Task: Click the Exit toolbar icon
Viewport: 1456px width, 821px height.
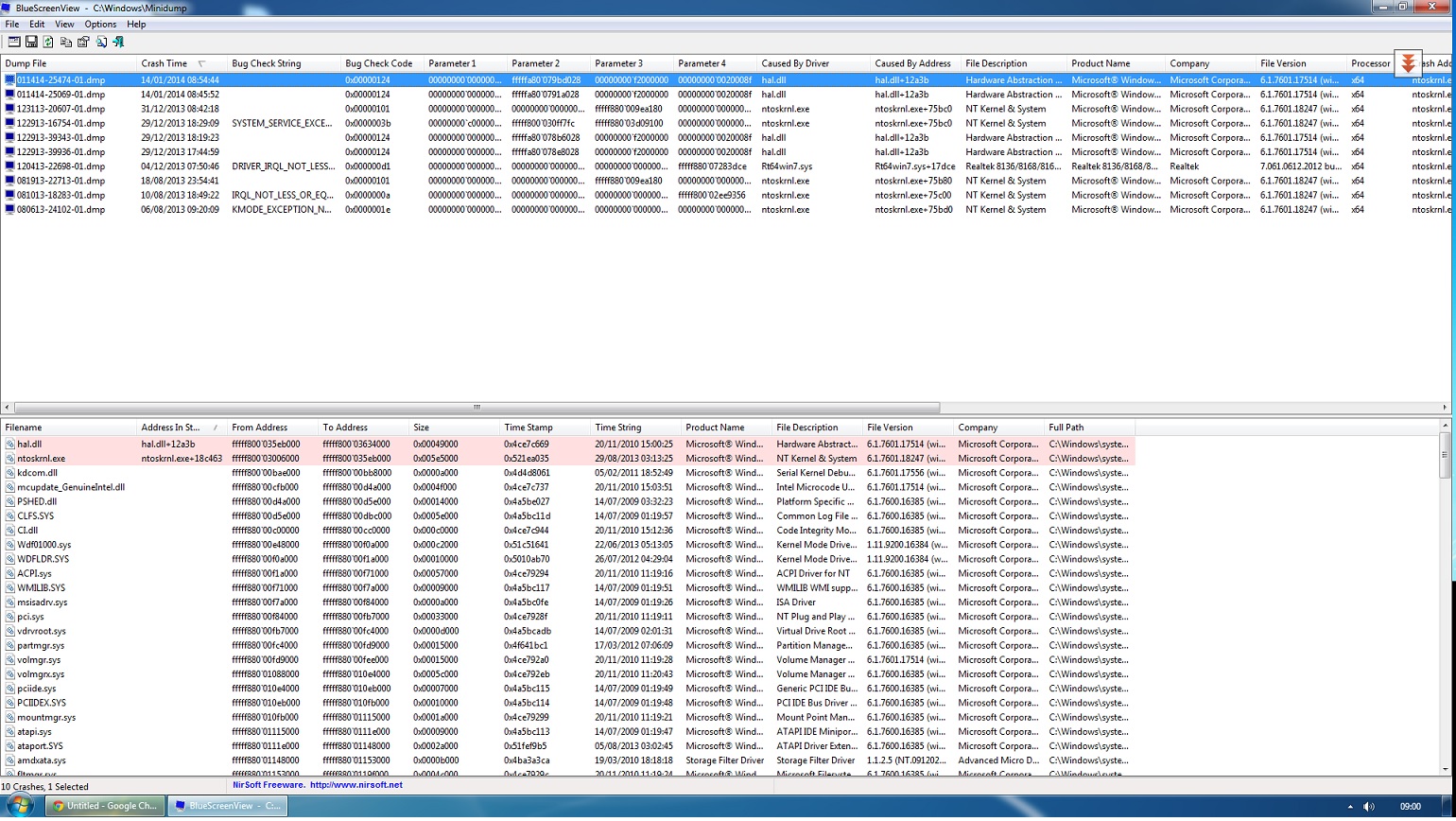Action: tap(118, 42)
